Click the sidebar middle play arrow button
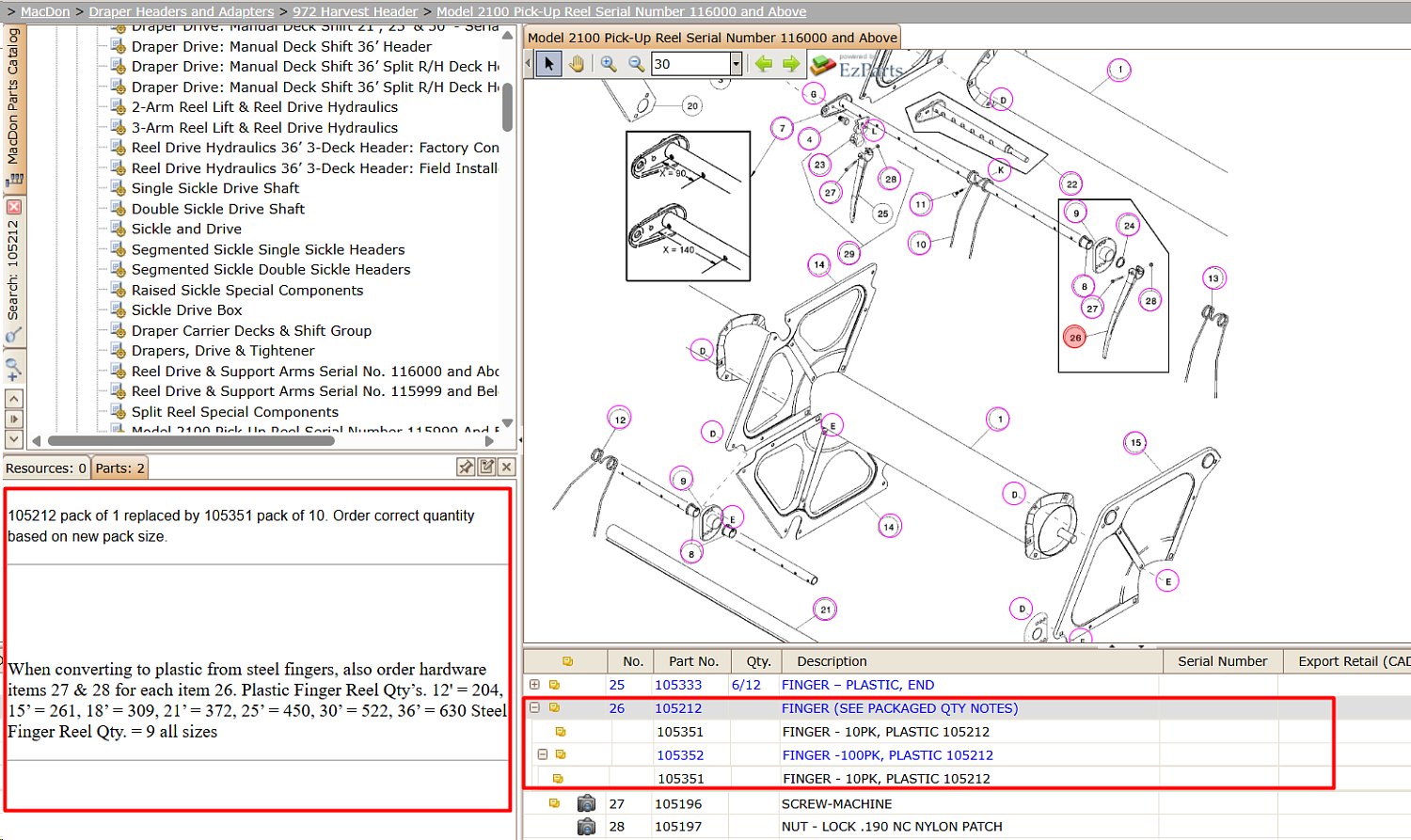This screenshot has width=1411, height=840. [x=13, y=420]
